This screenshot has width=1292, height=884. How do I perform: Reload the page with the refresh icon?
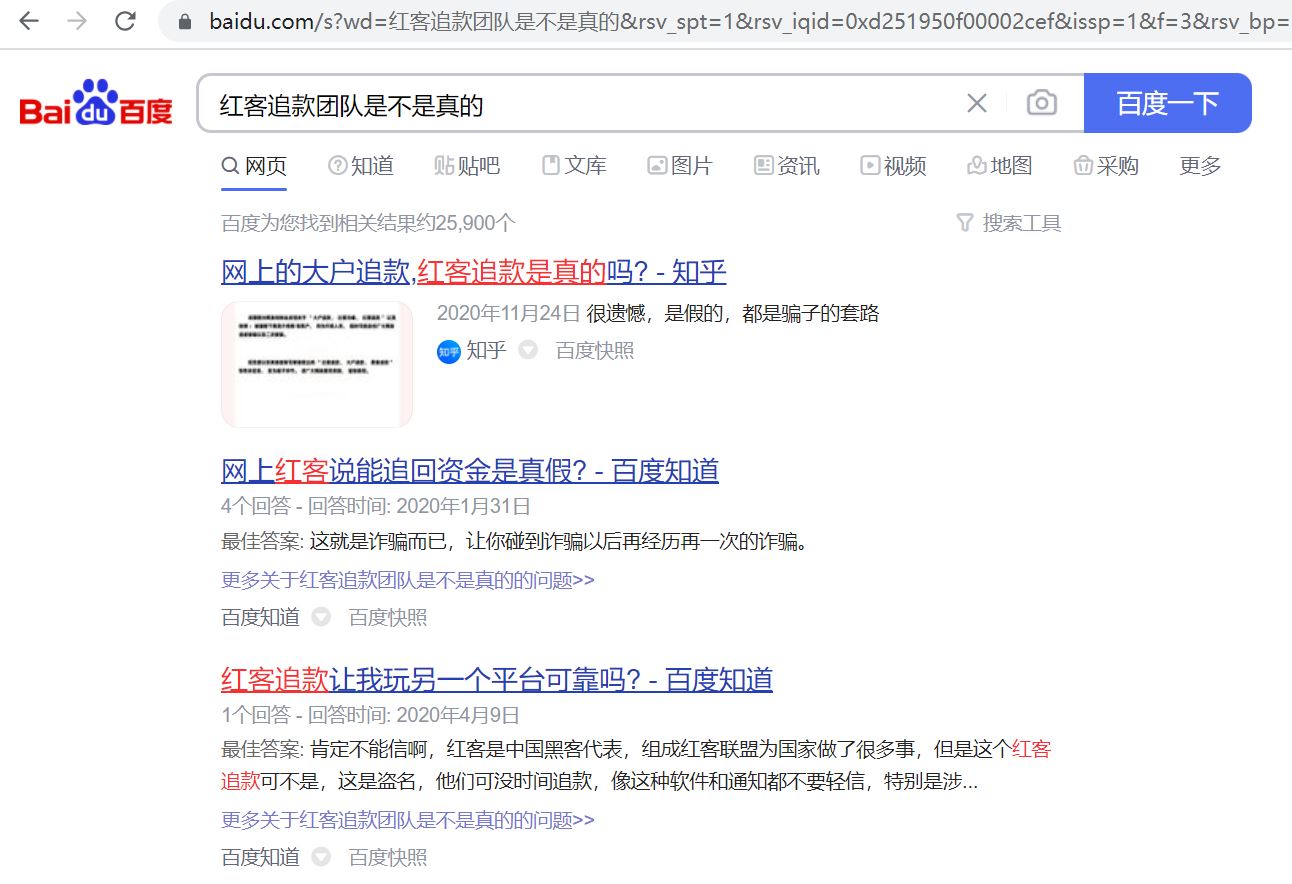tap(125, 20)
